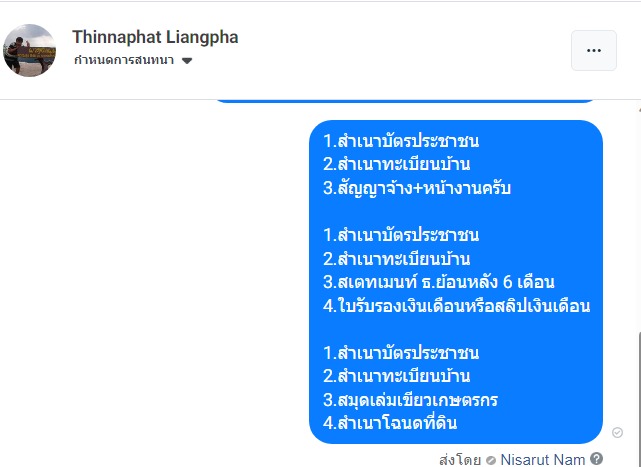Click the last 2.สำเนาทะเบียนบ้าน line in bubble
This screenshot has width=641, height=467.
[x=397, y=376]
